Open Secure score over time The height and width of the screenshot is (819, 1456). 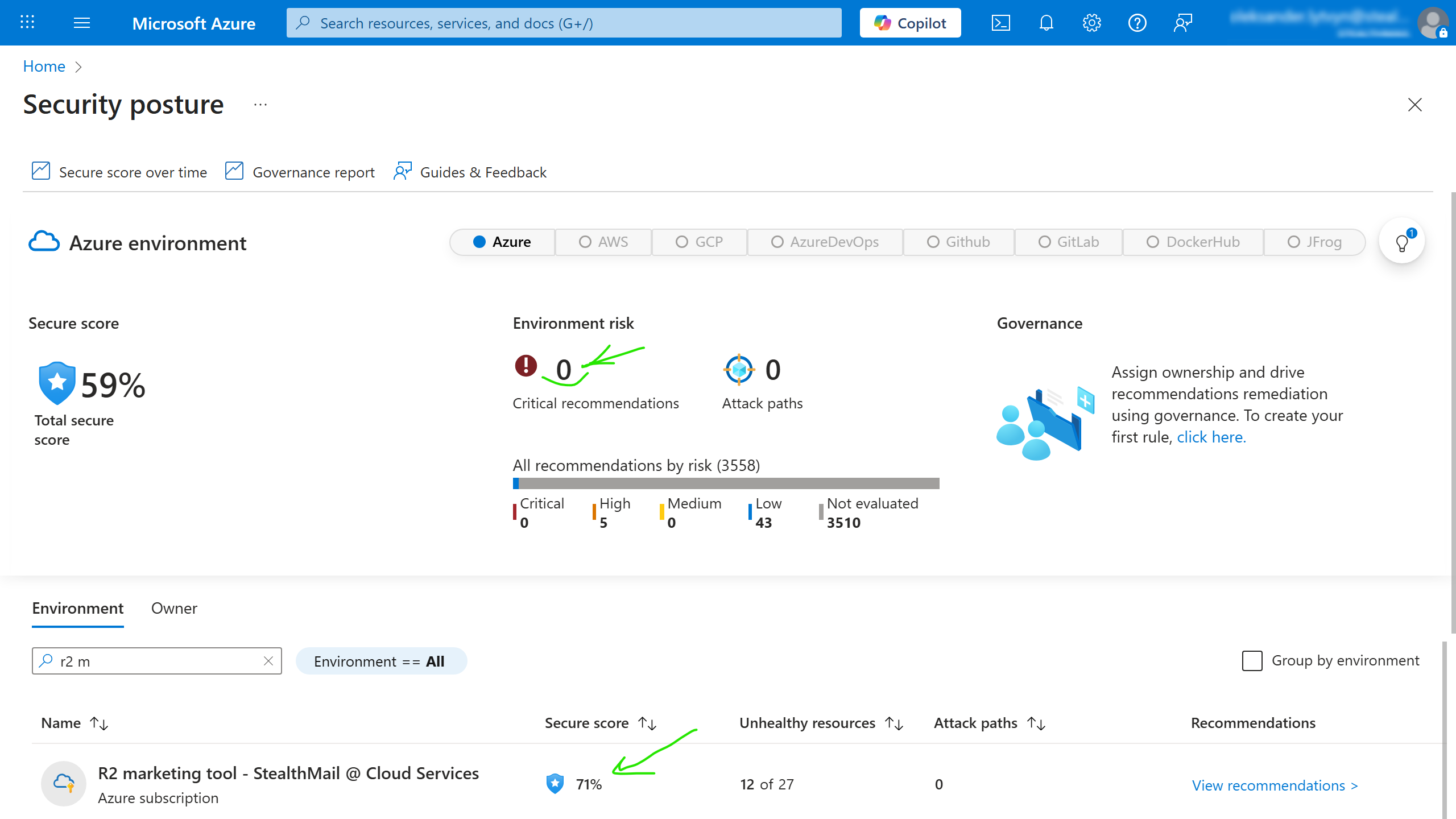pyautogui.click(x=119, y=172)
